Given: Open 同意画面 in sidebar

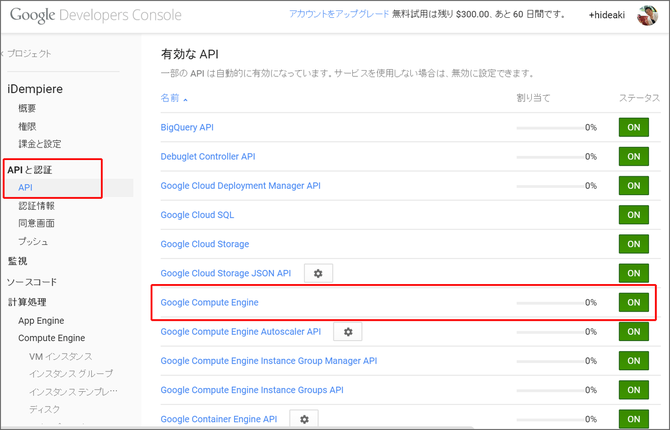Looking at the screenshot, I should (x=36, y=223).
